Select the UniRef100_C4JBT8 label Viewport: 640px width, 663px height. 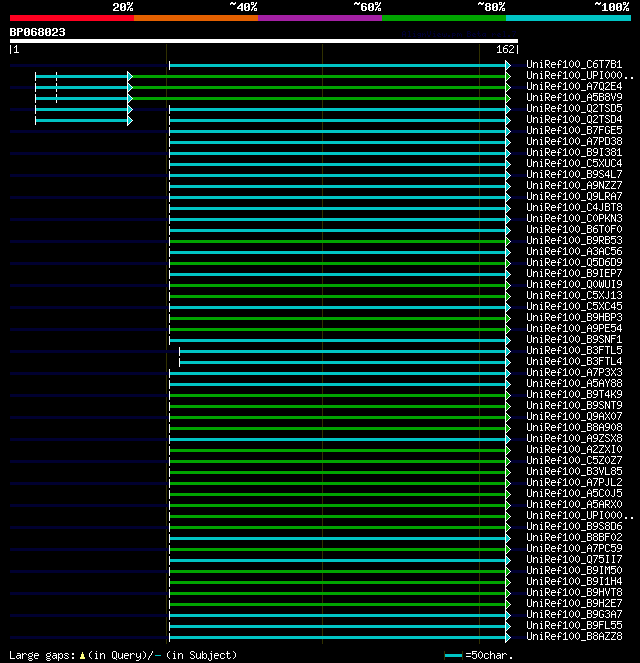574,208
